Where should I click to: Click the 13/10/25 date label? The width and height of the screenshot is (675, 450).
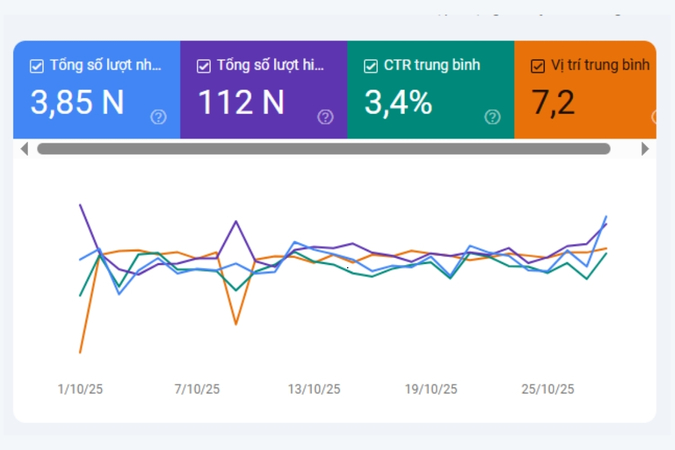(x=314, y=389)
